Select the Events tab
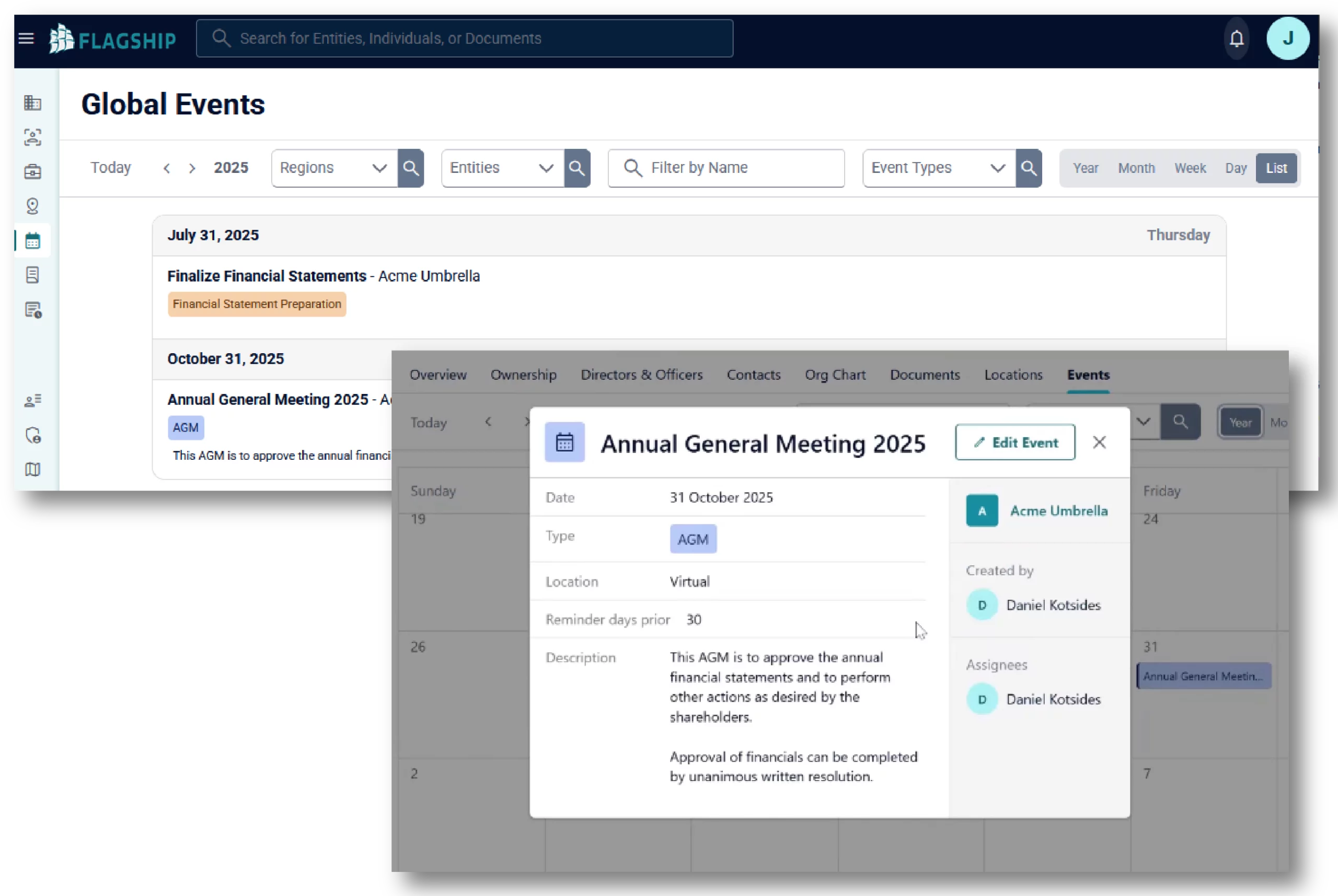The image size is (1338, 896). 1088,375
